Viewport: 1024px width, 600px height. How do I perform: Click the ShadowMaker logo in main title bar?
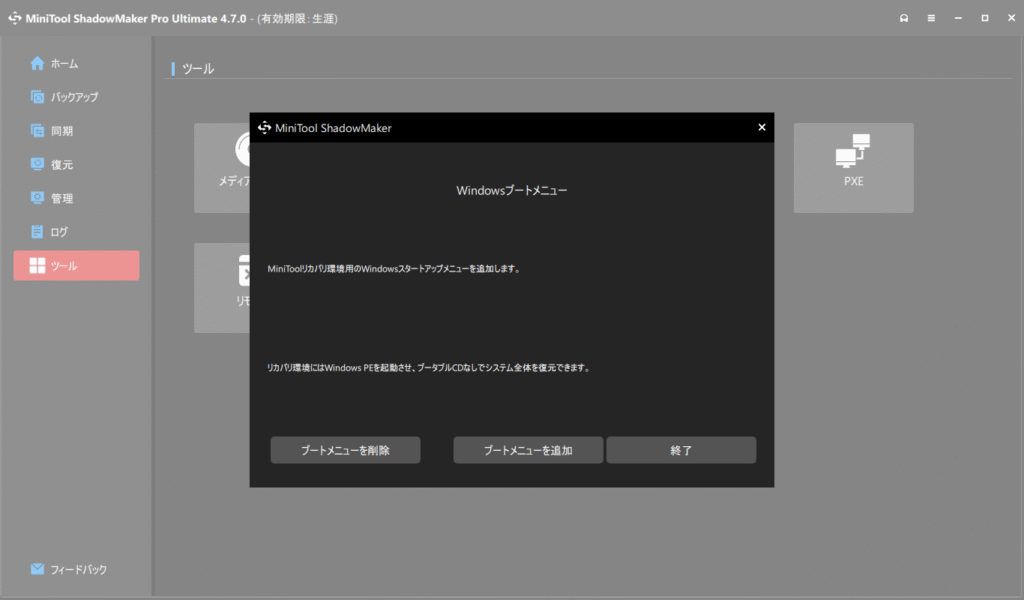pos(15,18)
